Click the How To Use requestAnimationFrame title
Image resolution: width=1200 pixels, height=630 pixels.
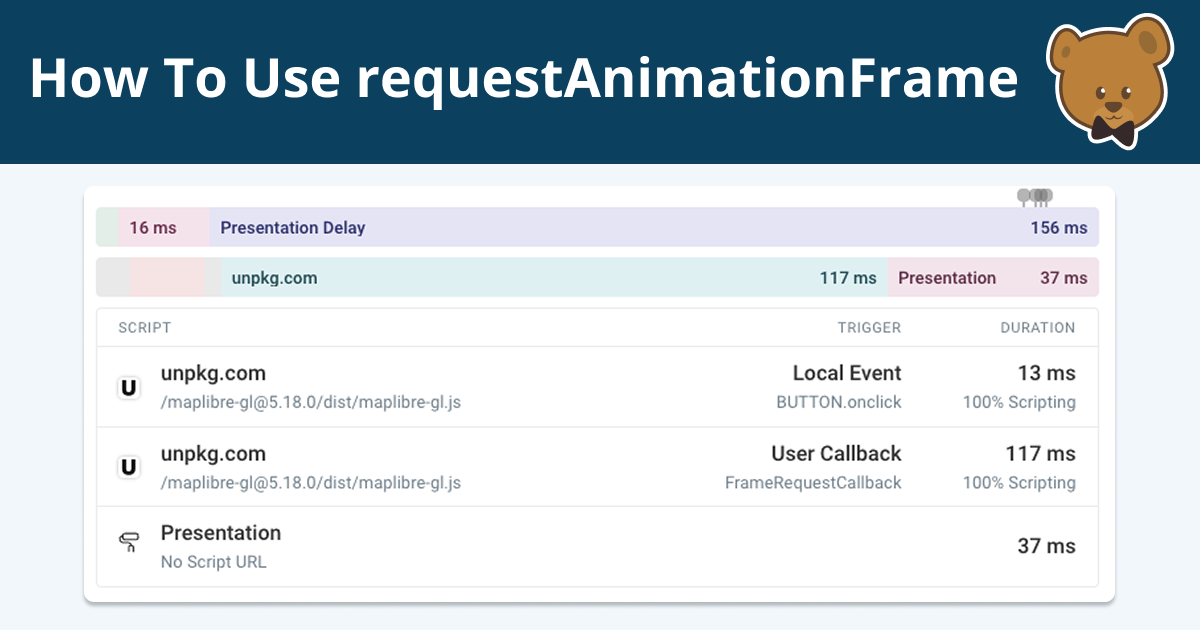(524, 78)
